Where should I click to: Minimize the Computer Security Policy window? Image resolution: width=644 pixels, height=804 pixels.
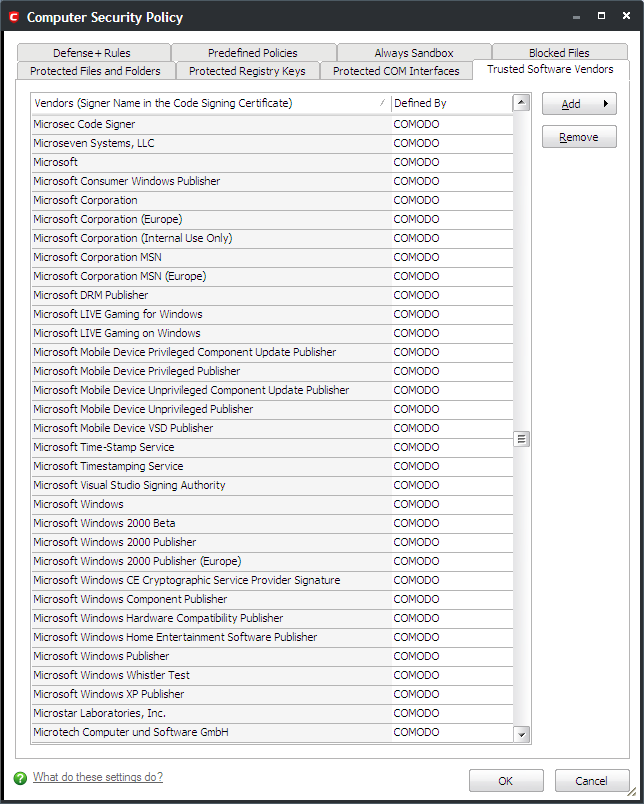tap(577, 16)
